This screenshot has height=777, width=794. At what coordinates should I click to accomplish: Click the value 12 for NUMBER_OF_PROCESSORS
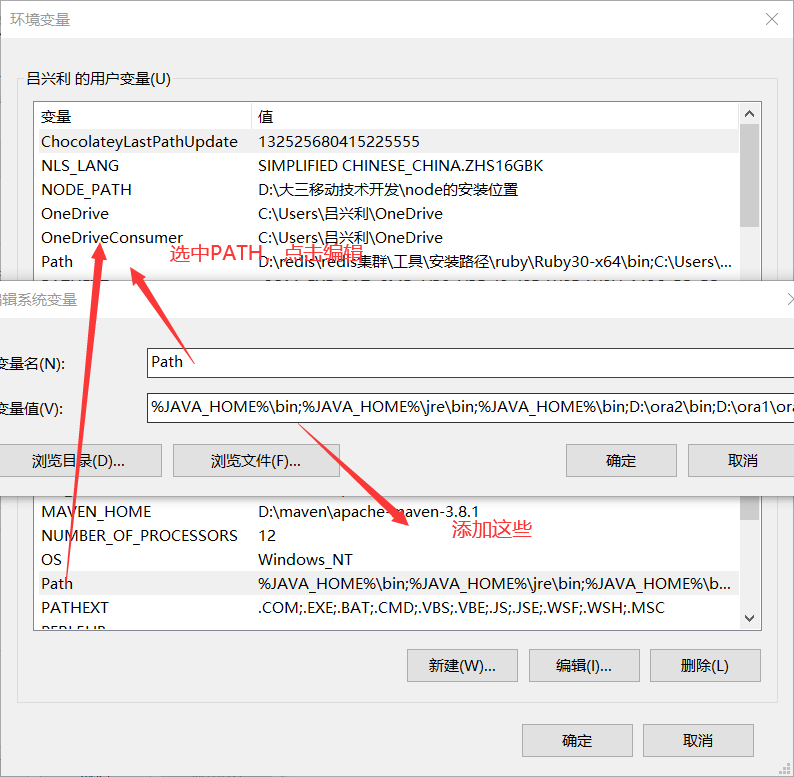267,535
